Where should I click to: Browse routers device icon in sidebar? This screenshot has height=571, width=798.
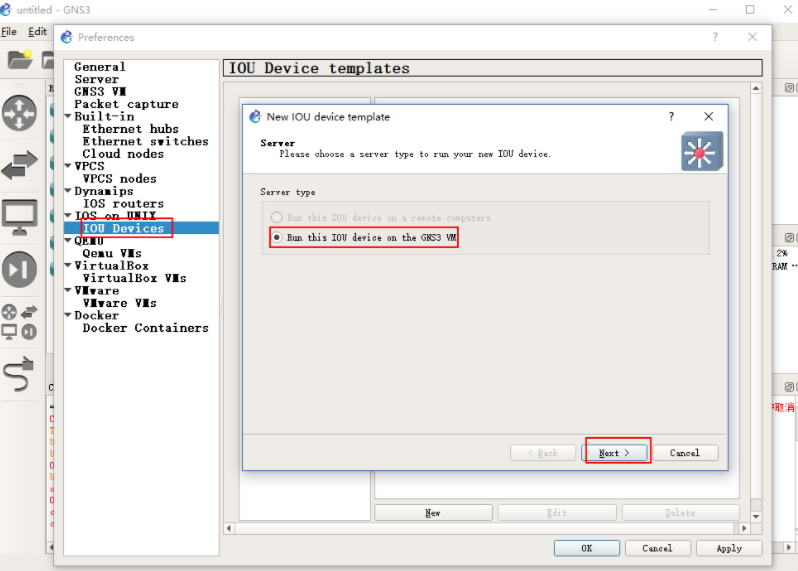(19, 113)
